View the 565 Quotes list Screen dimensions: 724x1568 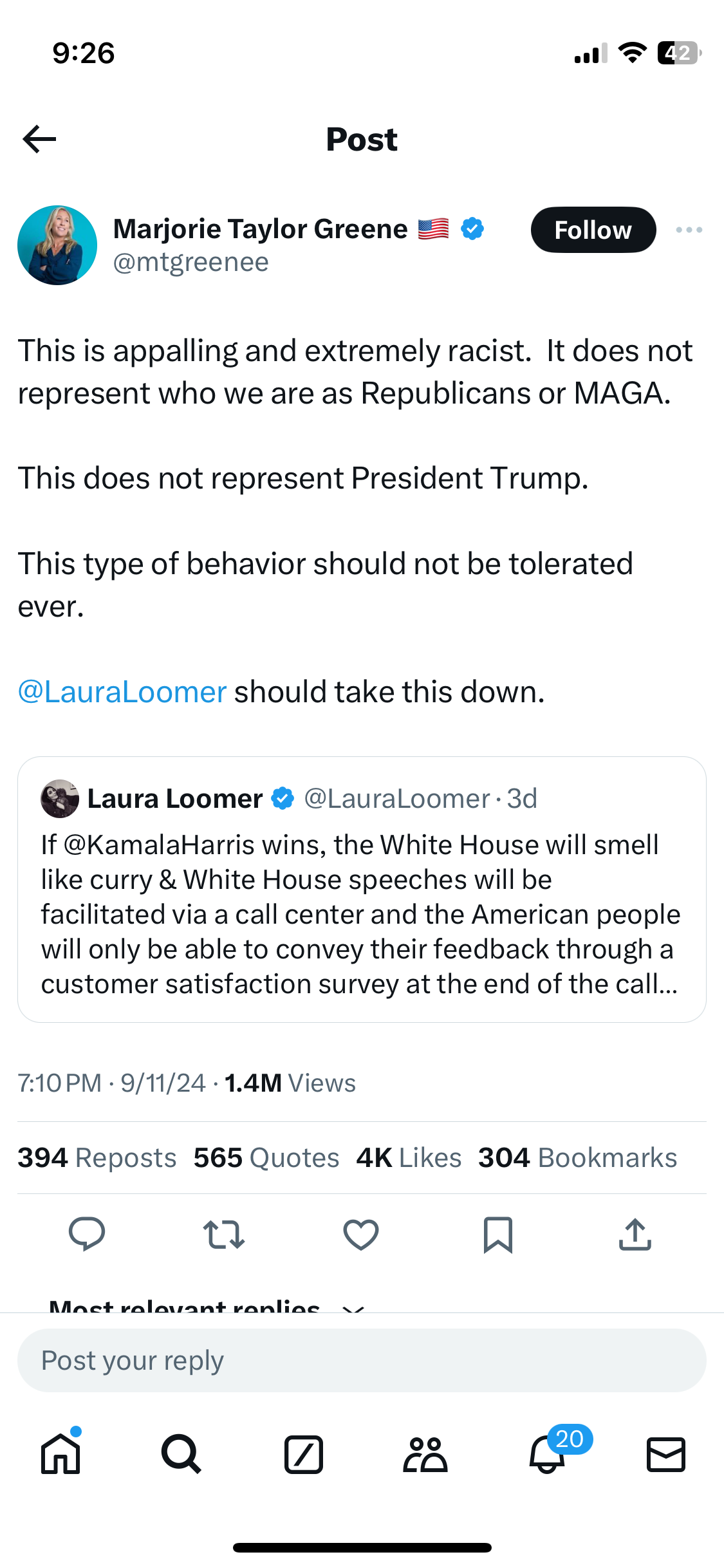click(x=266, y=1157)
